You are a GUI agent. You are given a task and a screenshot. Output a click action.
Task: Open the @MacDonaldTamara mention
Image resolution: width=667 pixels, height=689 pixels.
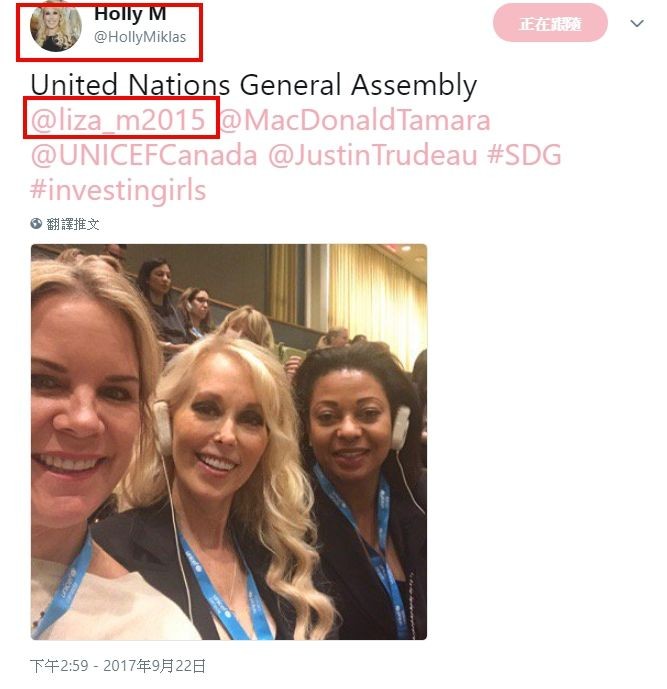(x=354, y=120)
